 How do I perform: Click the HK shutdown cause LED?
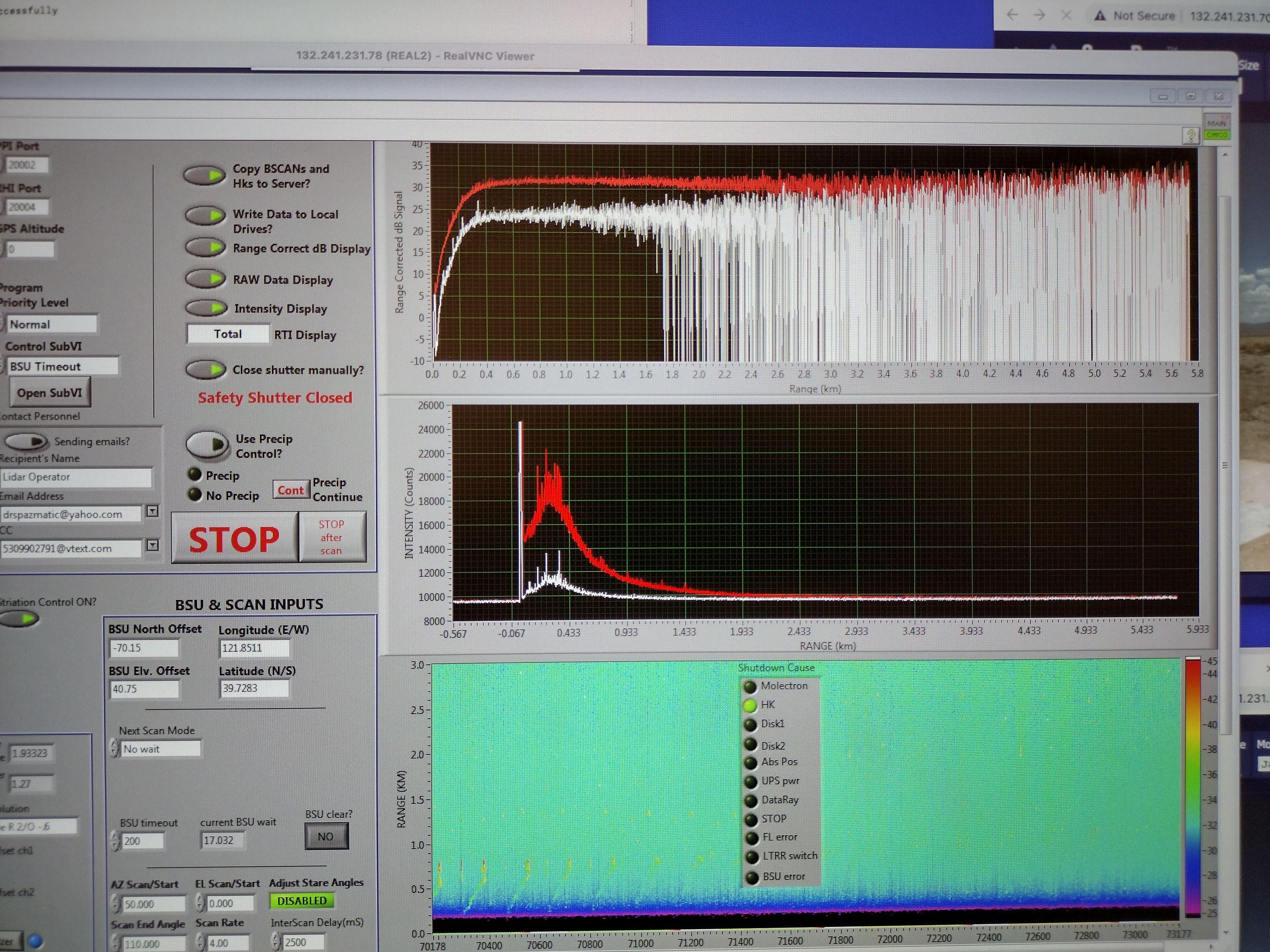point(750,705)
